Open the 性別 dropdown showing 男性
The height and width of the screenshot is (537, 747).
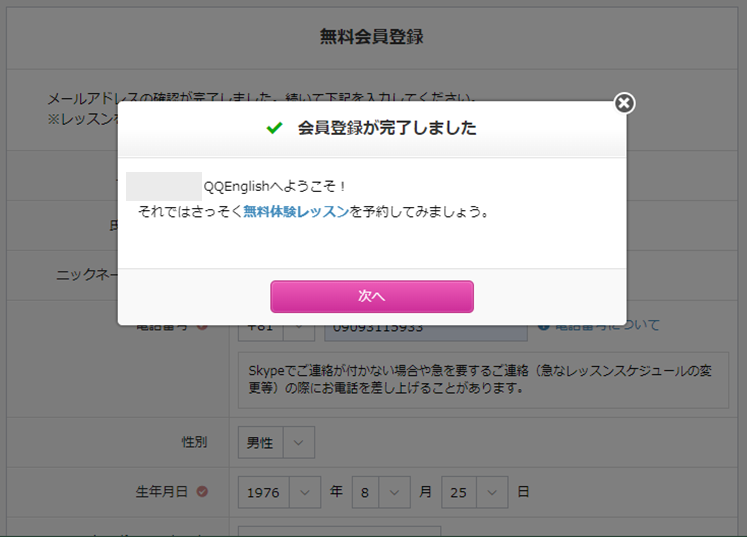[x=276, y=442]
